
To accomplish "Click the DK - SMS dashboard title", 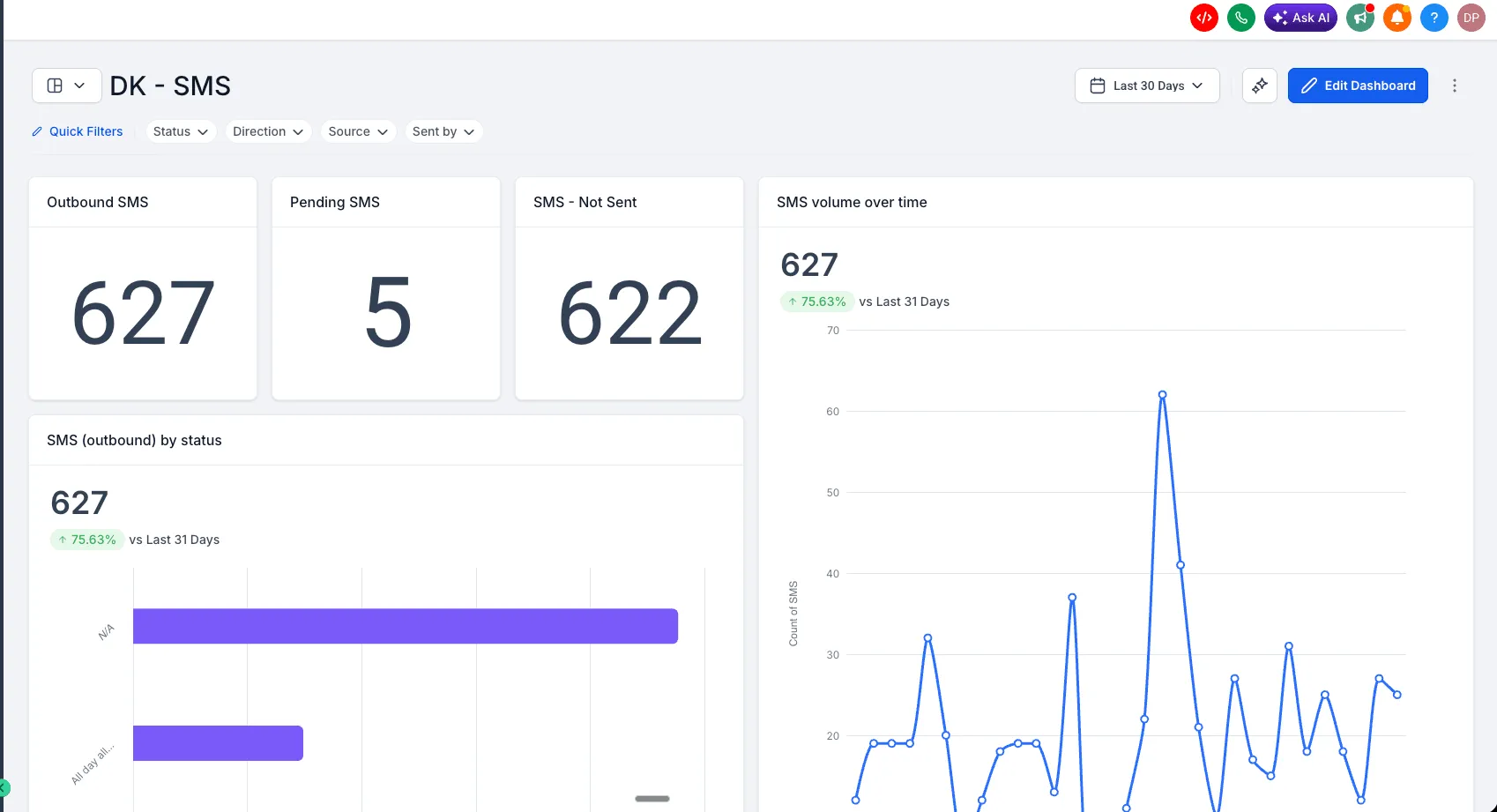I will (x=170, y=86).
